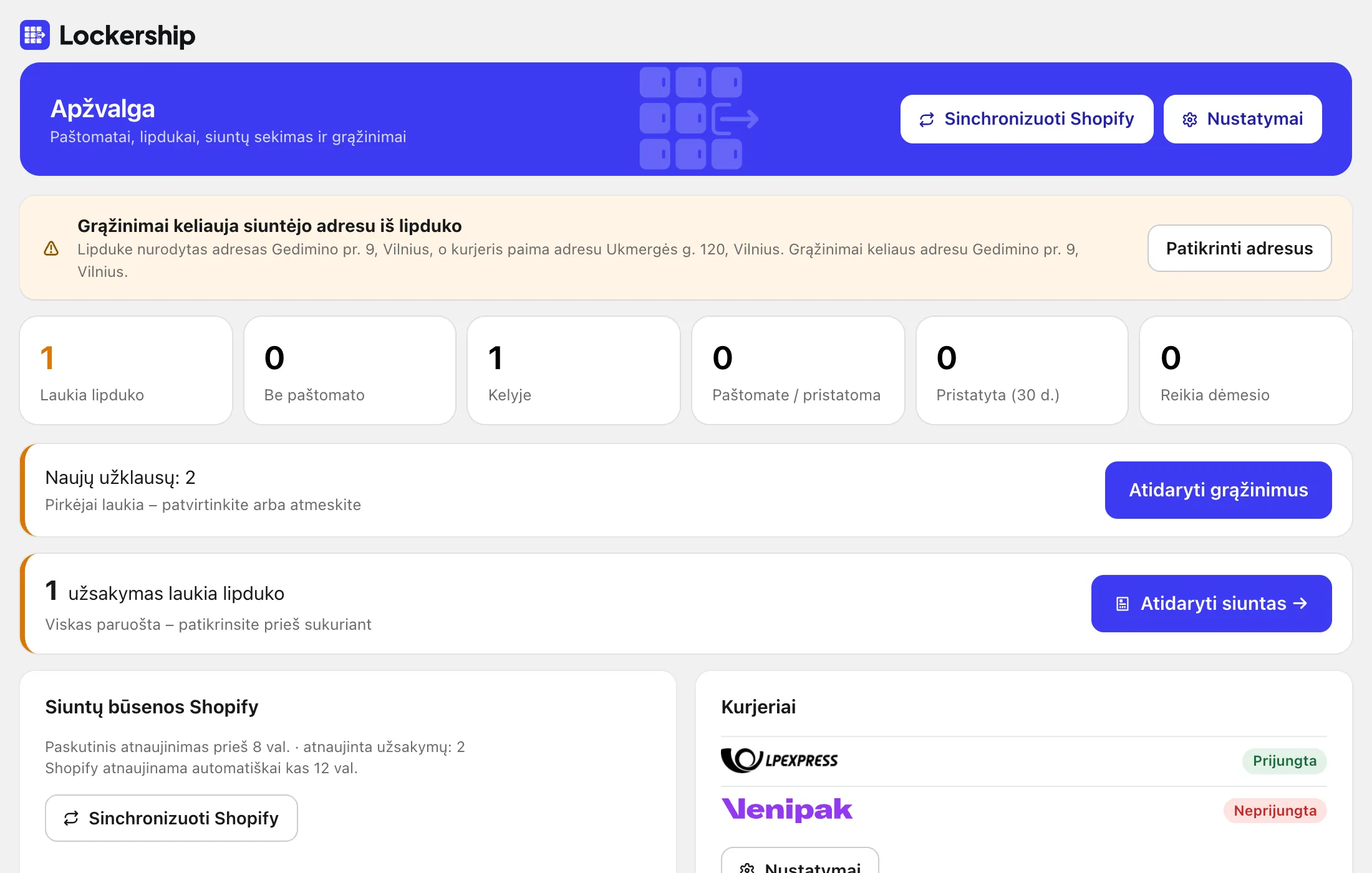
Task: Click the Apžvalga page heading
Action: (x=103, y=109)
